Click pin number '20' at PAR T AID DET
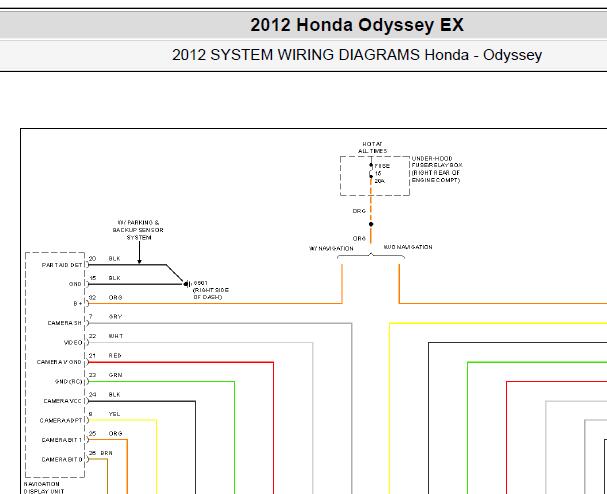The height and width of the screenshot is (494, 607). (92, 259)
